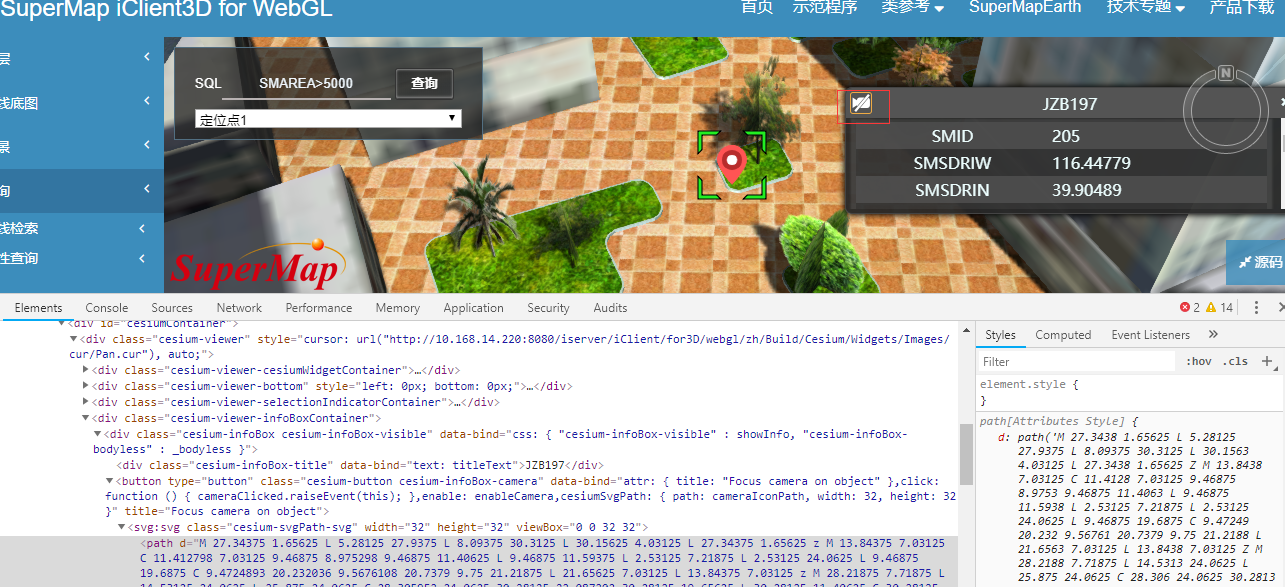Collapse the cesium-viewer div node

tap(73, 339)
